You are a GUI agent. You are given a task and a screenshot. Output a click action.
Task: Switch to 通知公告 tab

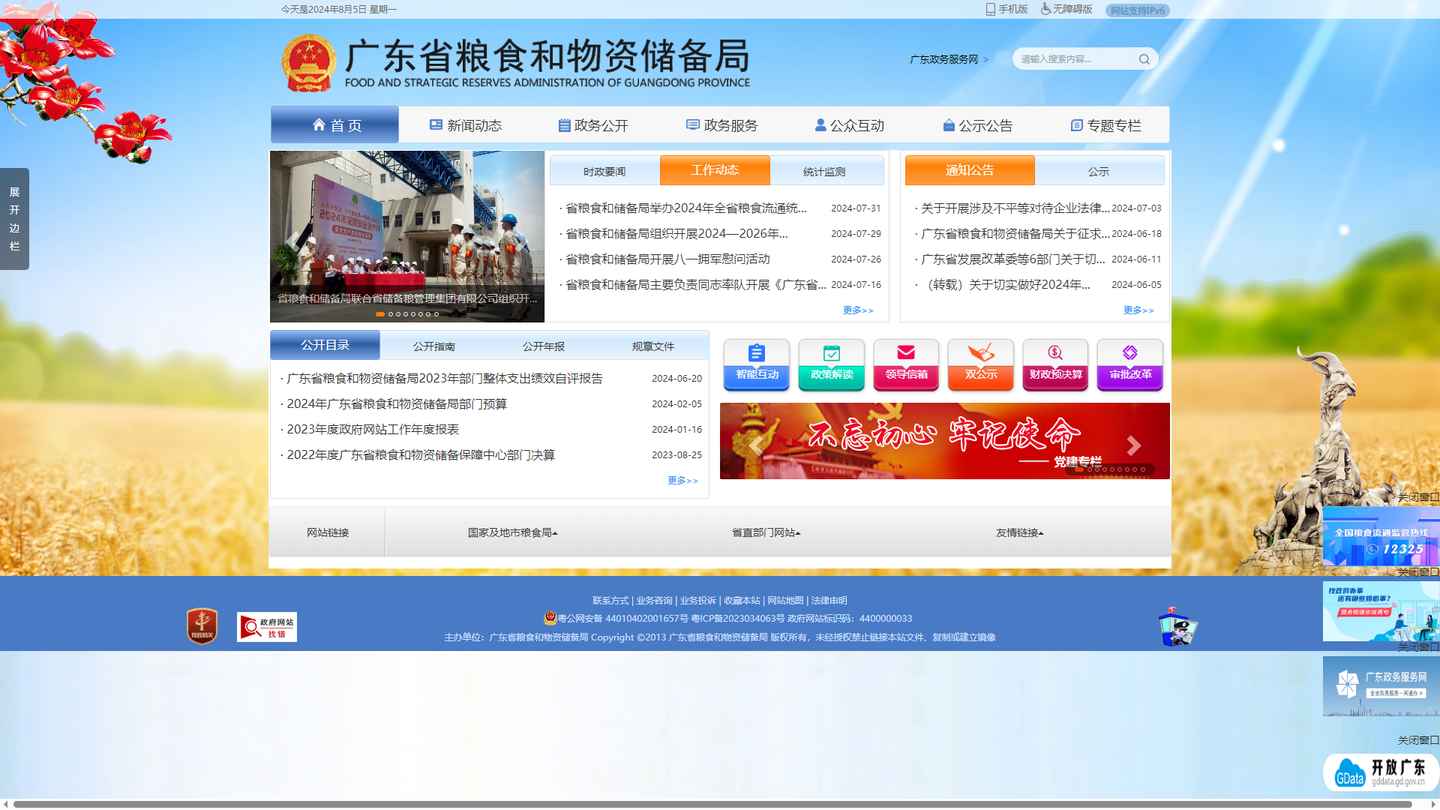(970, 170)
